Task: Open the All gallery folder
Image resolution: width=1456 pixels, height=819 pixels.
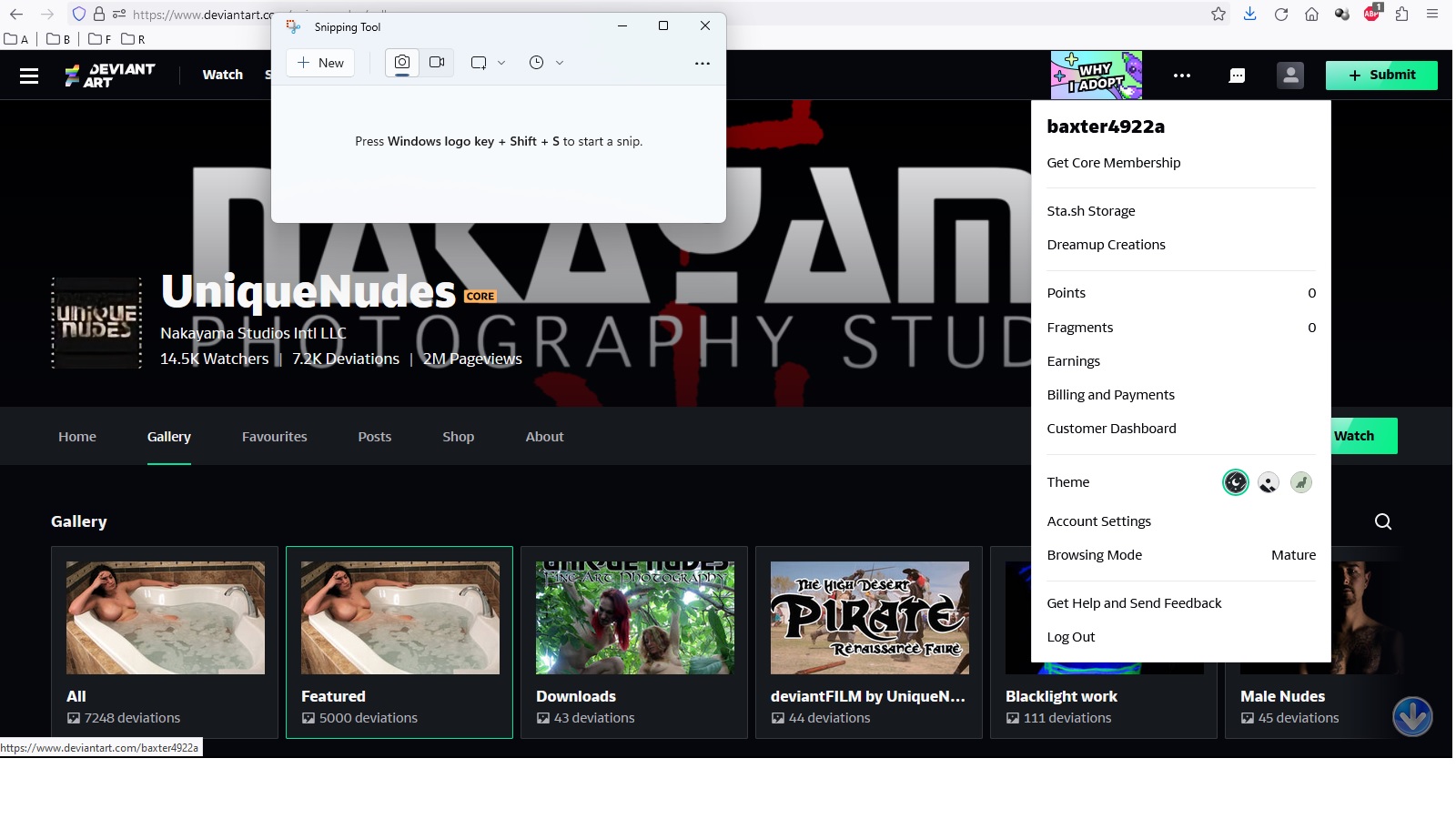Action: pyautogui.click(x=165, y=642)
